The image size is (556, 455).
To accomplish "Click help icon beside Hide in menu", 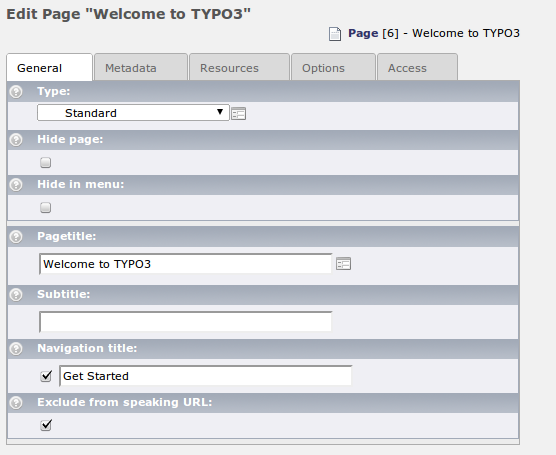I will pyautogui.click(x=16, y=185).
